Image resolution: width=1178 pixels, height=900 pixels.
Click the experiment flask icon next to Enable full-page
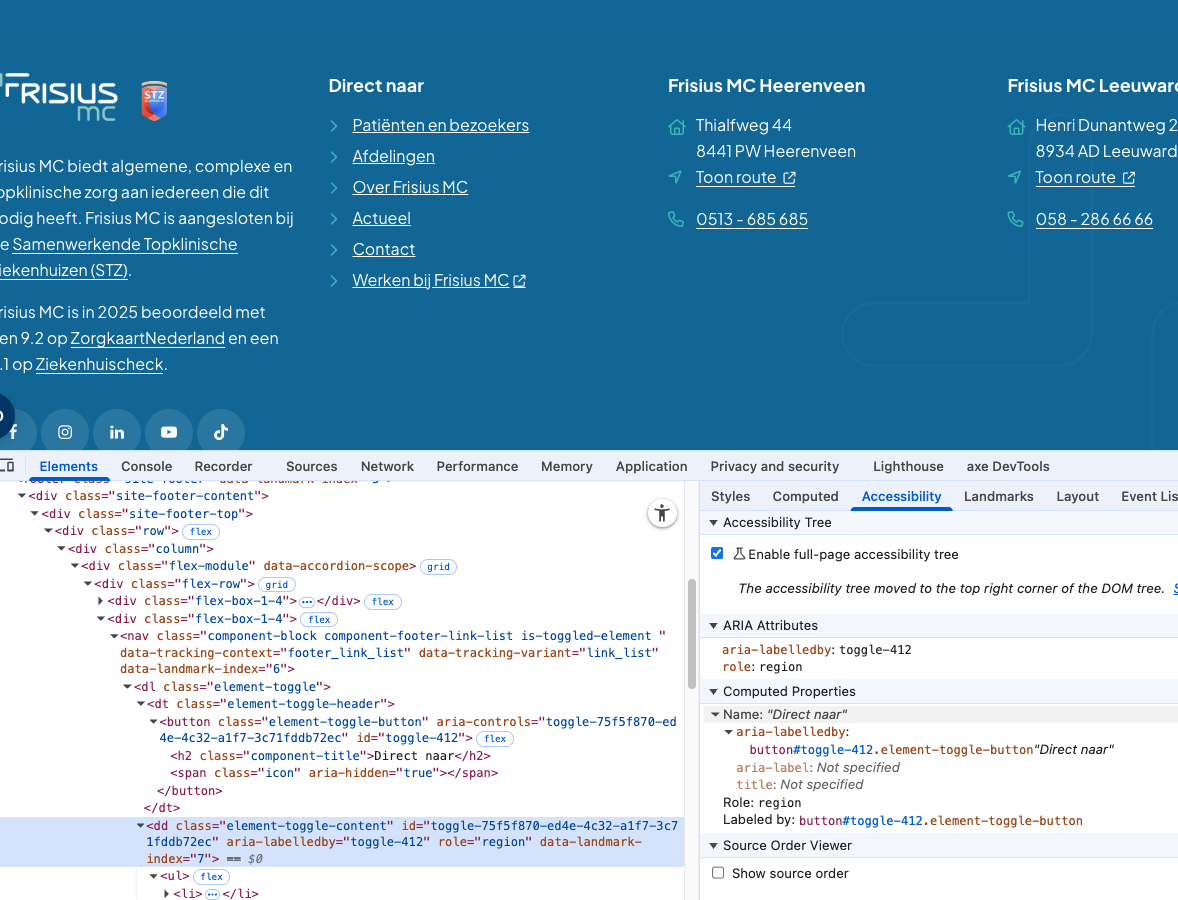click(x=739, y=554)
